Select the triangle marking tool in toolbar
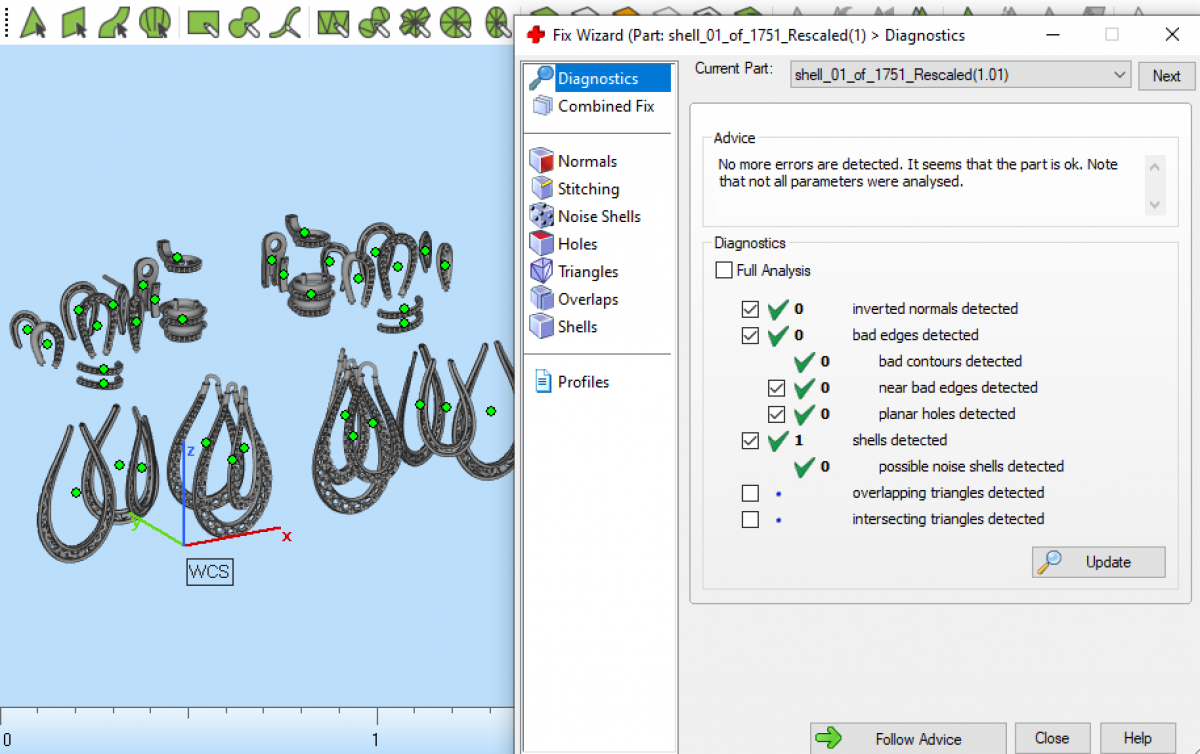 click(33, 21)
